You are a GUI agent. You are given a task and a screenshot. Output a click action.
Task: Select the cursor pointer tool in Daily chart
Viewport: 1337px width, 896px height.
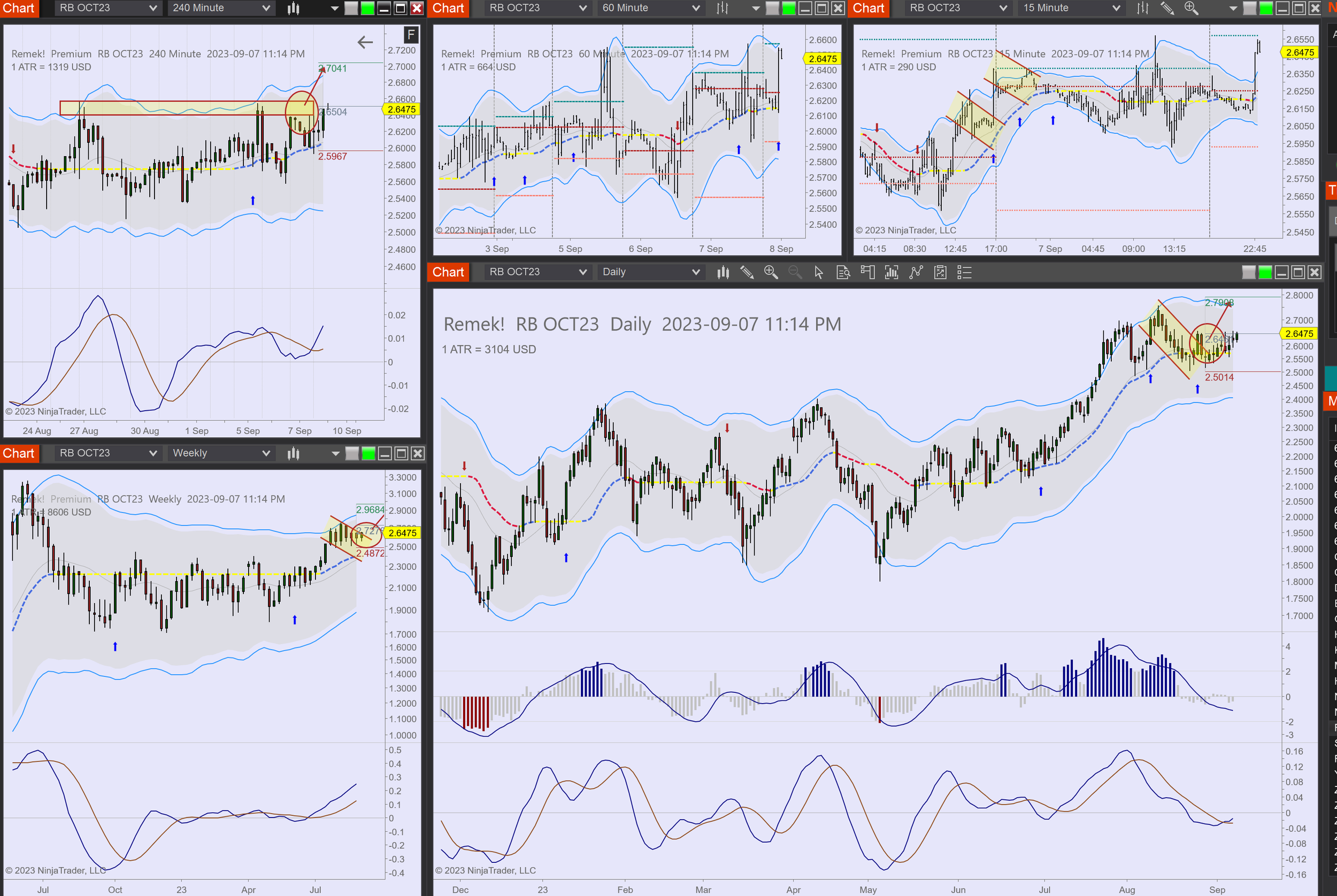(819, 273)
